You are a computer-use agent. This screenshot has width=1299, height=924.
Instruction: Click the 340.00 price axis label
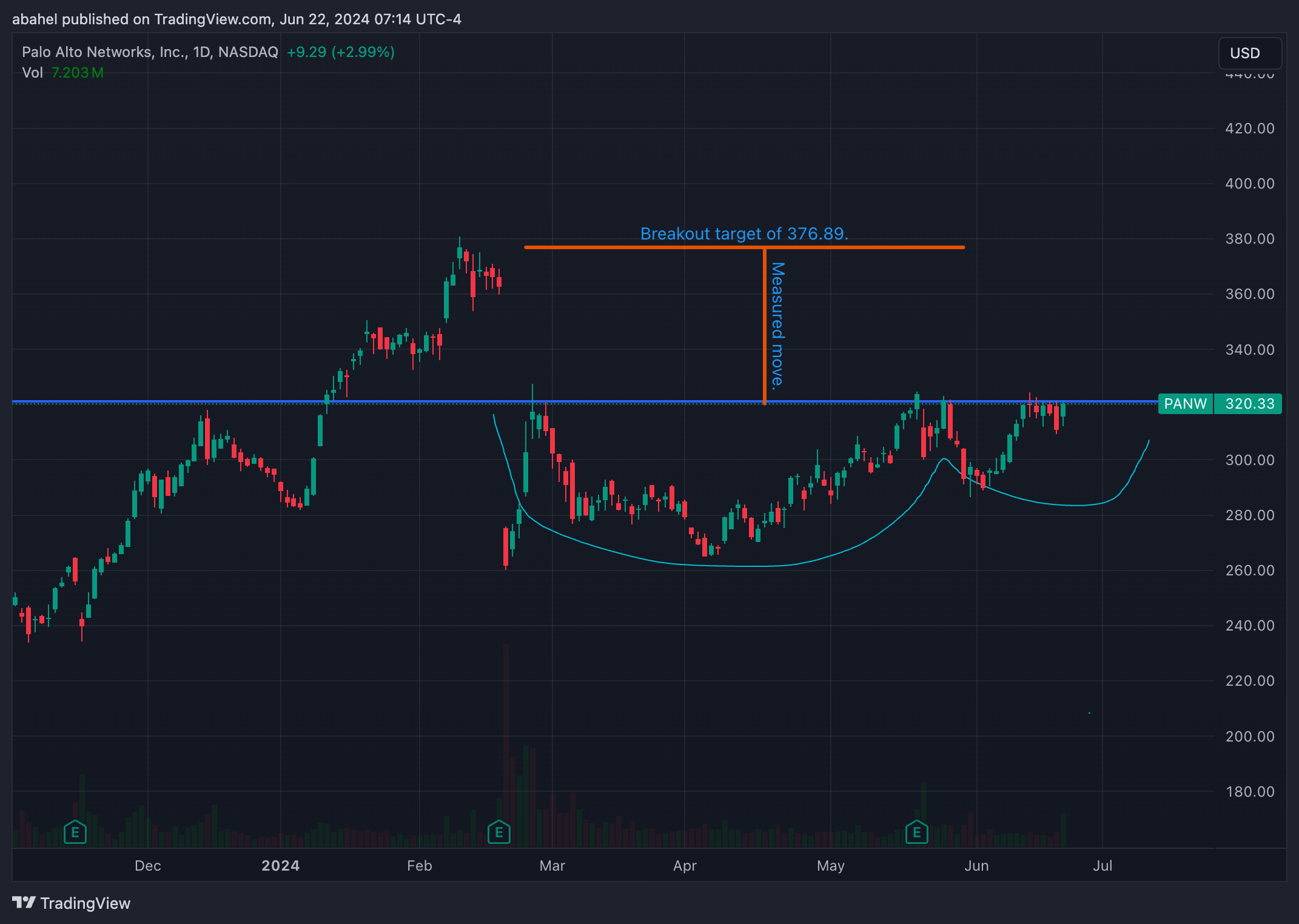coord(1249,350)
